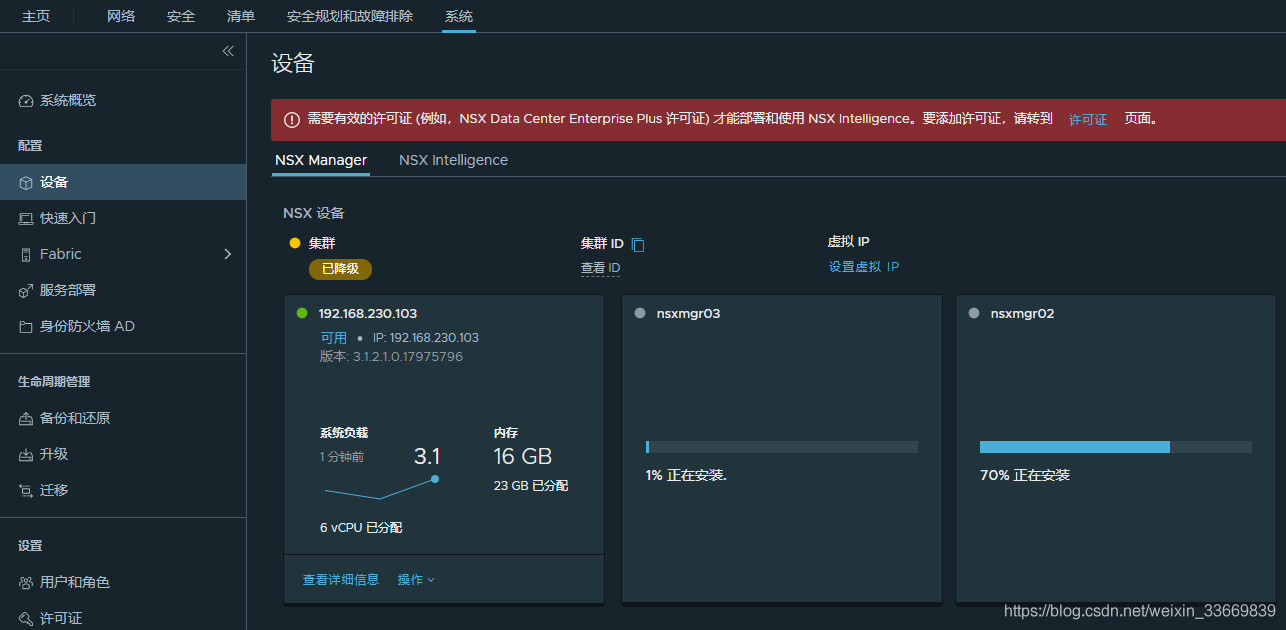Open the 操作 dropdown on manager card
The height and width of the screenshot is (630, 1286).
416,580
